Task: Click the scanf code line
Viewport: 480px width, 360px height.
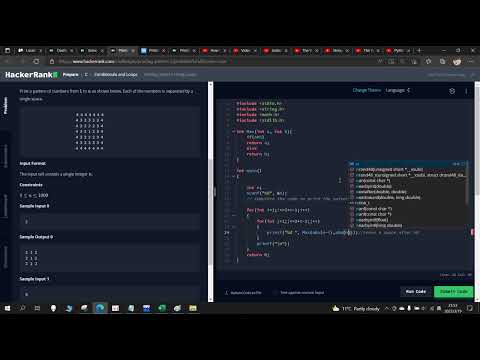Action: coord(267,193)
